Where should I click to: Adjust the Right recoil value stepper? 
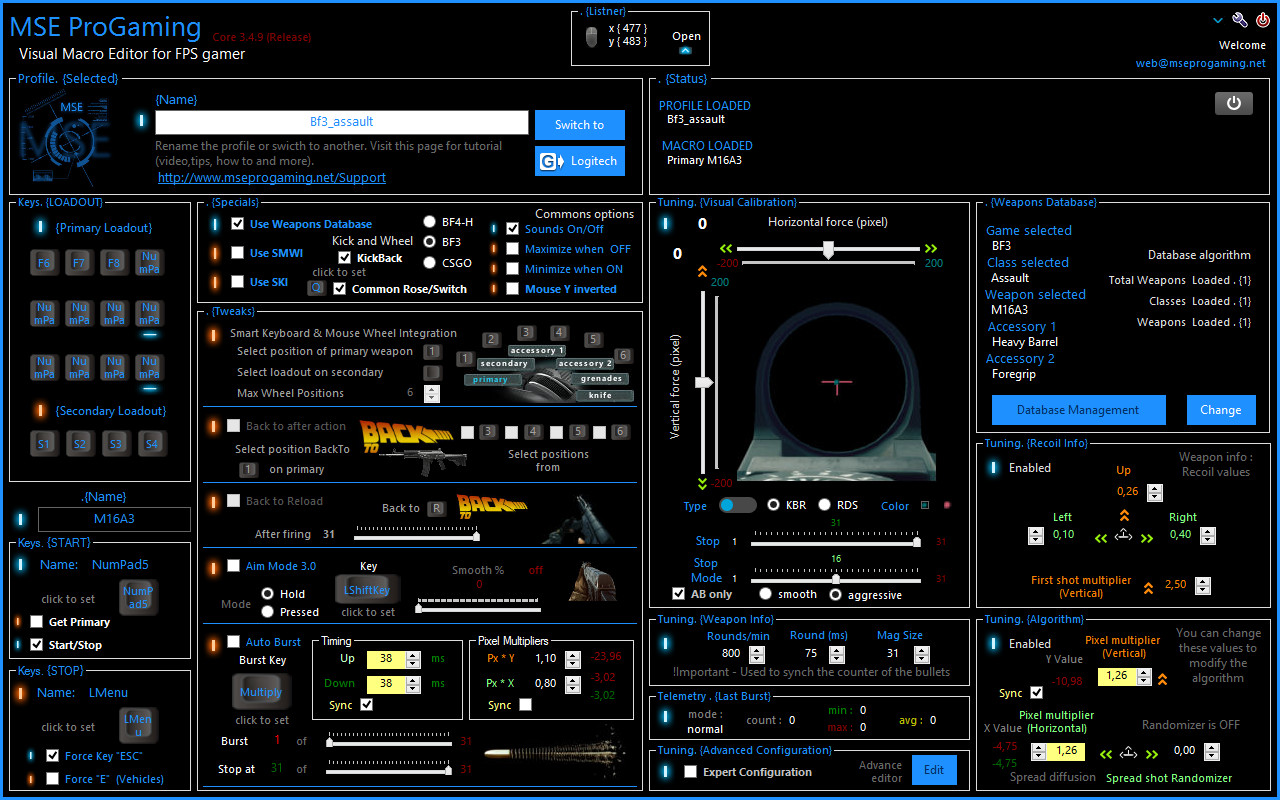coord(1208,535)
